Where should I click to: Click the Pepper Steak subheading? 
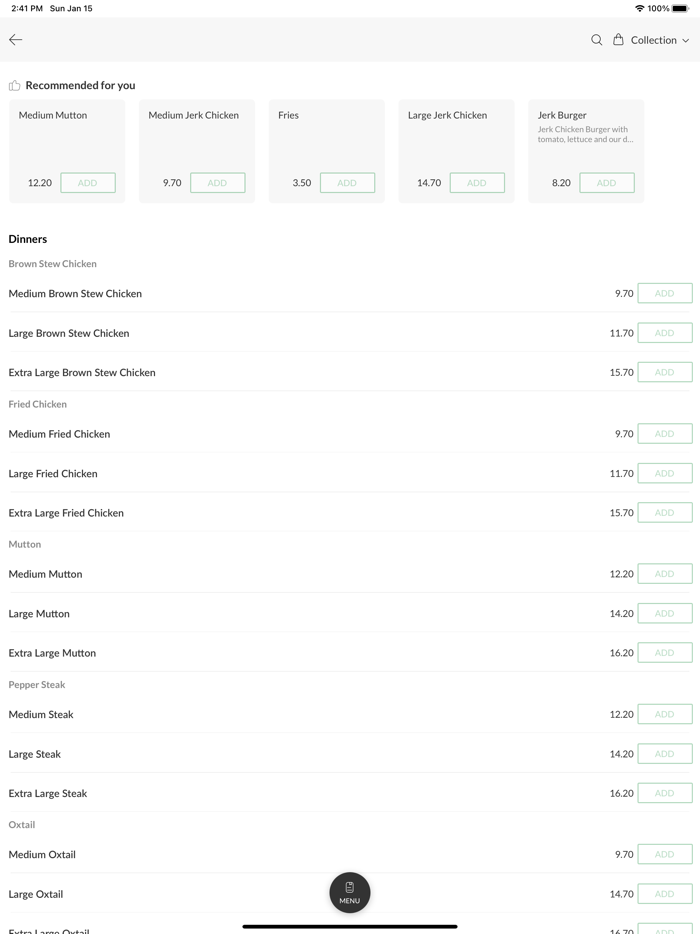(37, 685)
